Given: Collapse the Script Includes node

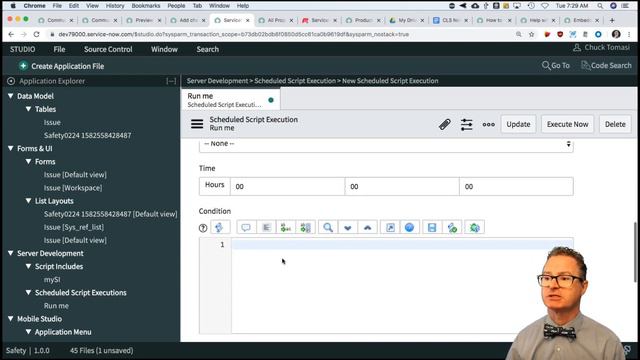Looking at the screenshot, I should point(28,266).
